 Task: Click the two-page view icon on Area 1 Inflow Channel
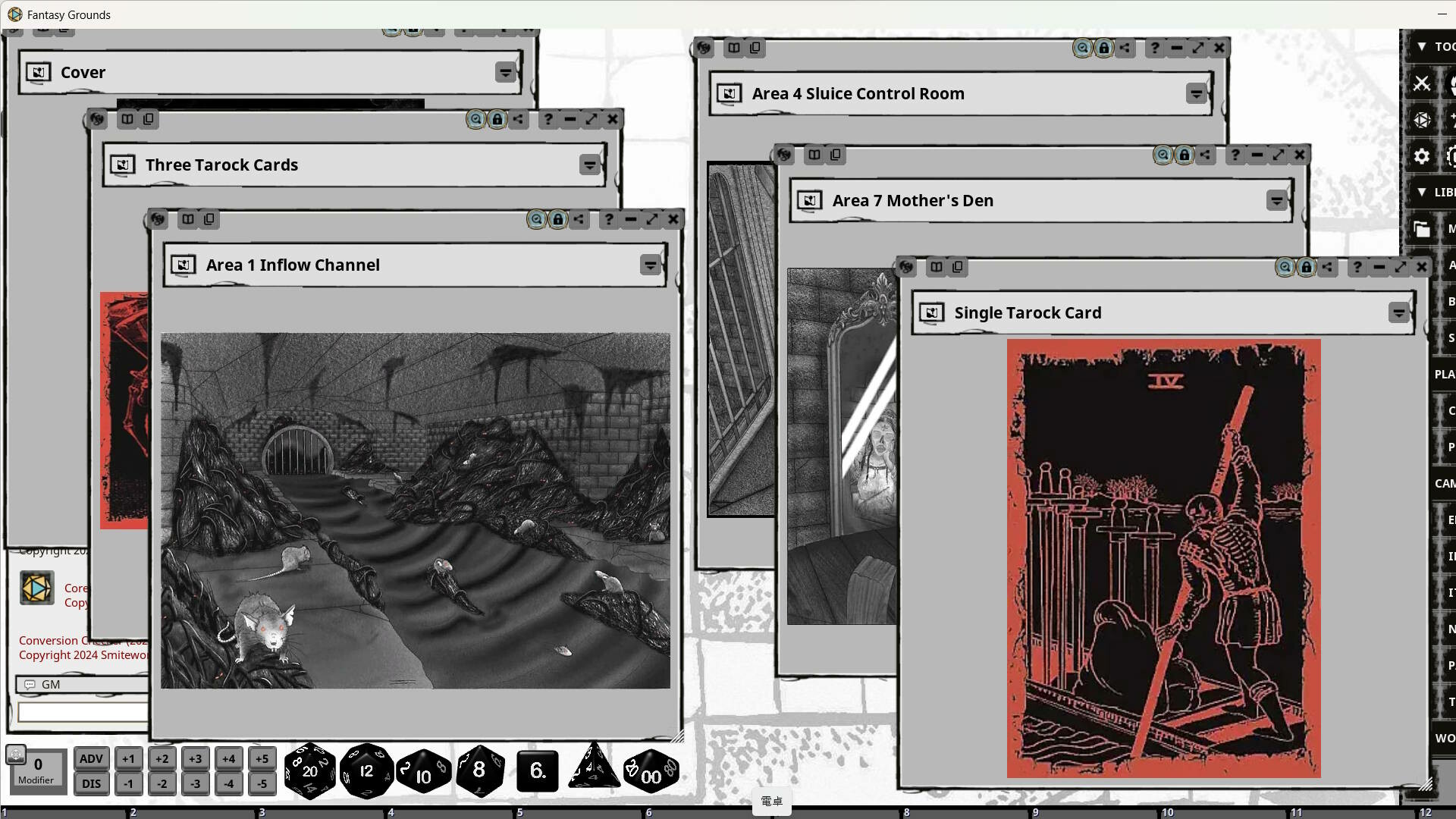[x=187, y=219]
